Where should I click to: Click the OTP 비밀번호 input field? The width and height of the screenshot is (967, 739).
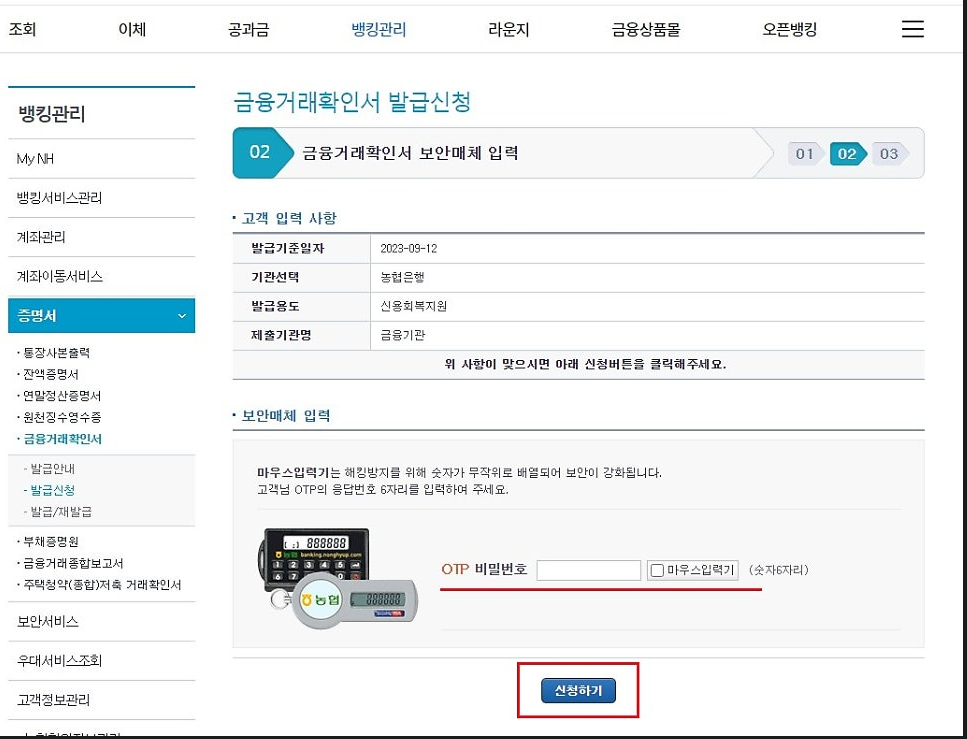tap(588, 570)
